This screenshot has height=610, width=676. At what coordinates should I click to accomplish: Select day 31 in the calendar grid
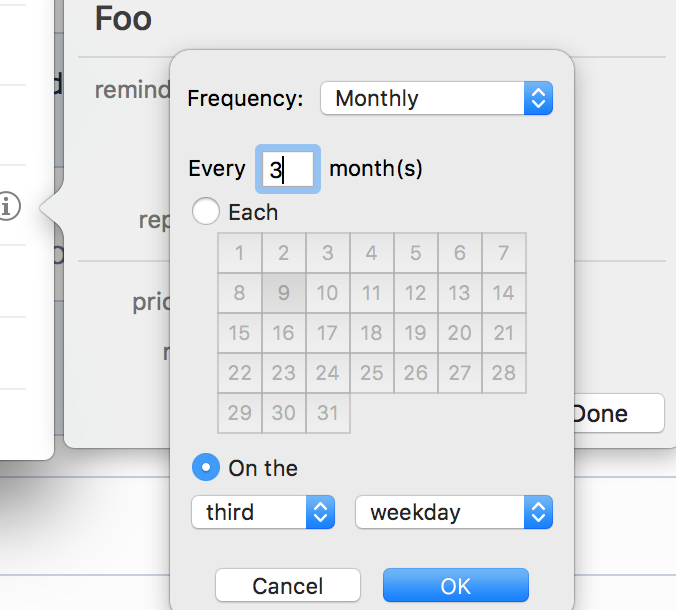click(328, 413)
